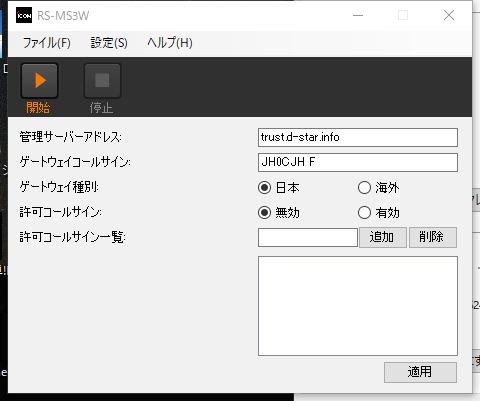Focus the JH0CJH F gateway callsign field
The width and height of the screenshot is (480, 401).
click(358, 162)
